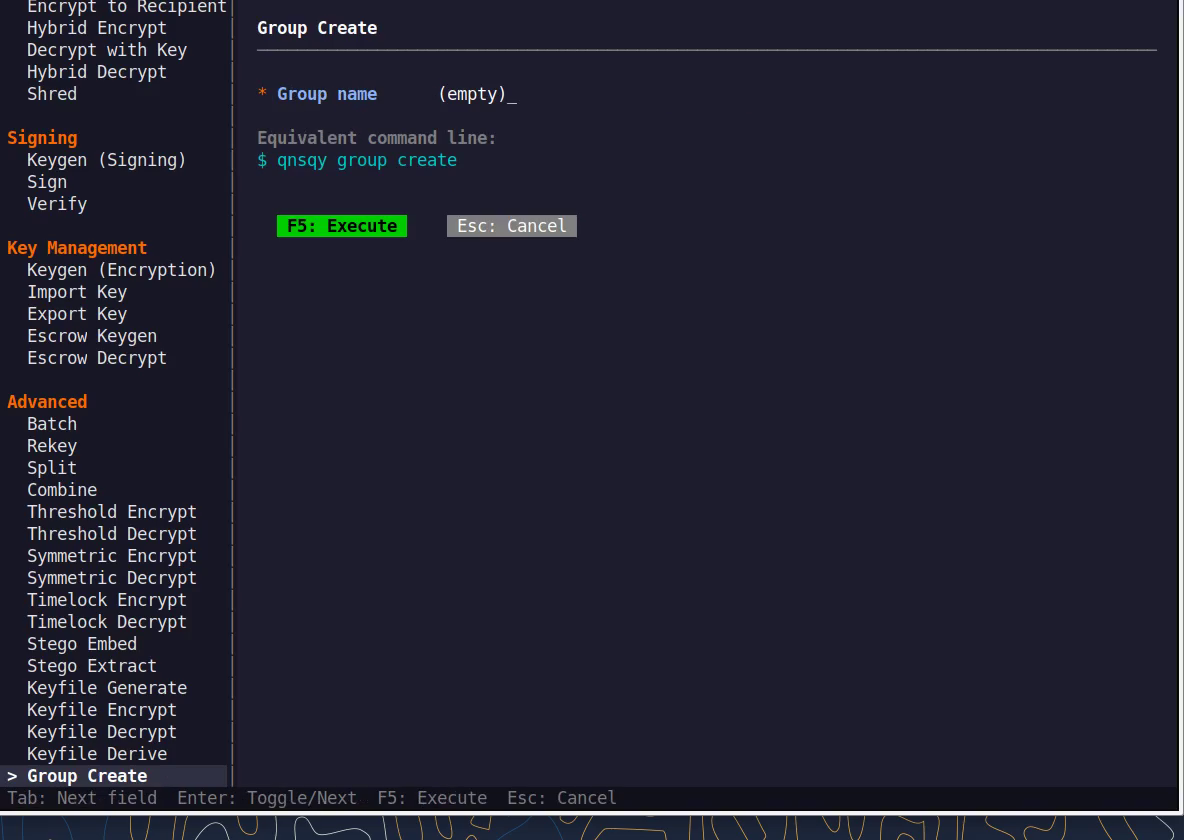Select Hybrid Encrypt in the sidebar
This screenshot has height=840, width=1184.
pyautogui.click(x=97, y=28)
